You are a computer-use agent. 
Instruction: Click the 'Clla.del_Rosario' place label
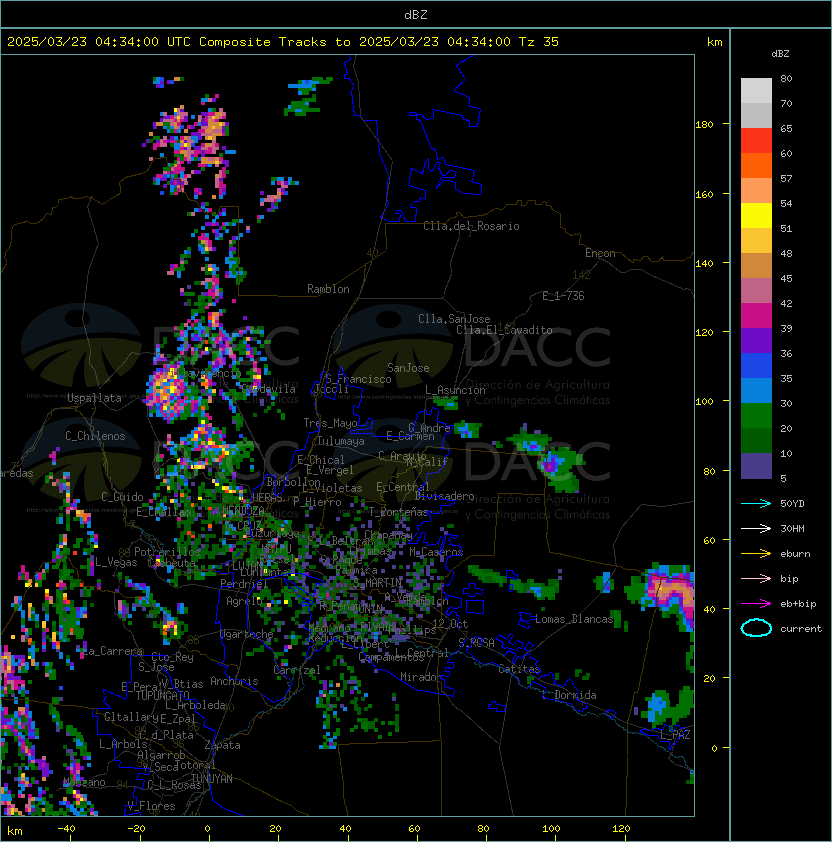point(471,226)
